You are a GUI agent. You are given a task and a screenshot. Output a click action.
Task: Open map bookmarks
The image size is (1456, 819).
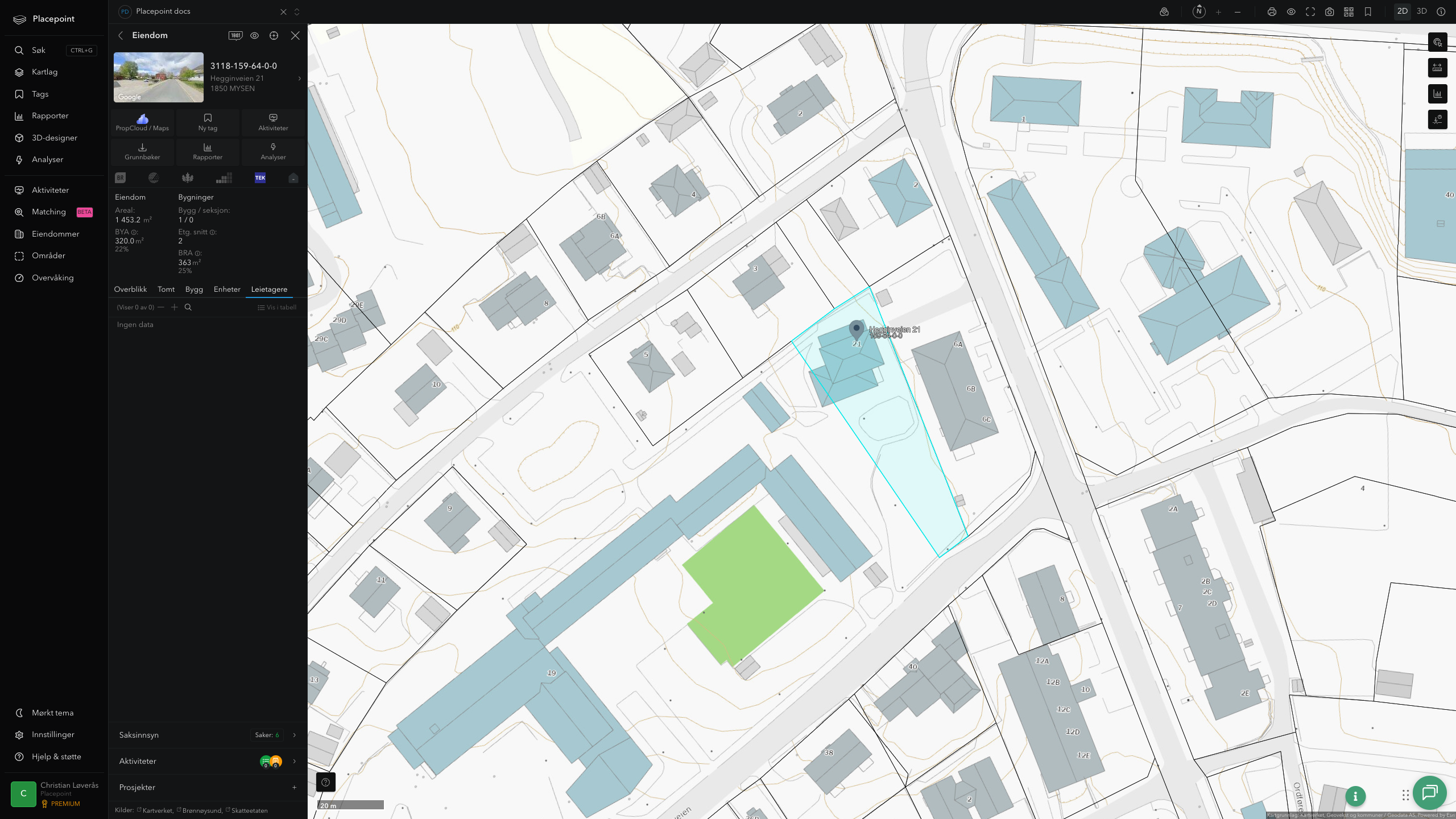(1368, 11)
